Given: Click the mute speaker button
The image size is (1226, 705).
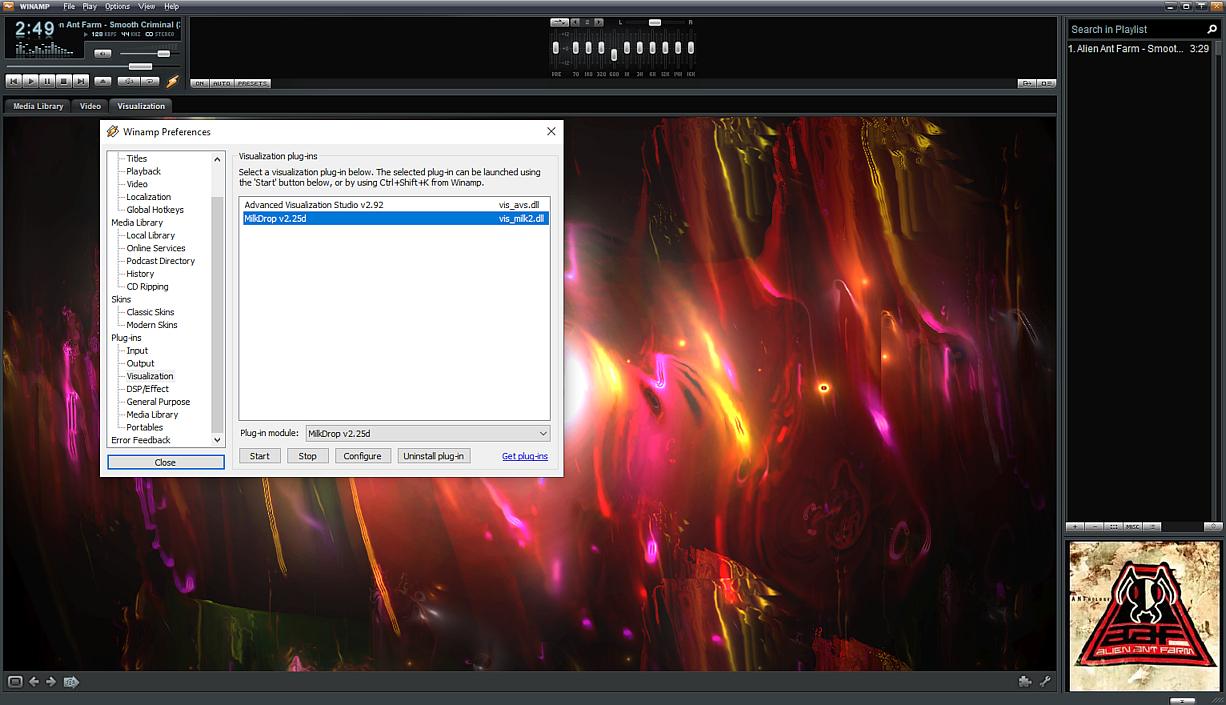Looking at the screenshot, I should click(x=103, y=53).
